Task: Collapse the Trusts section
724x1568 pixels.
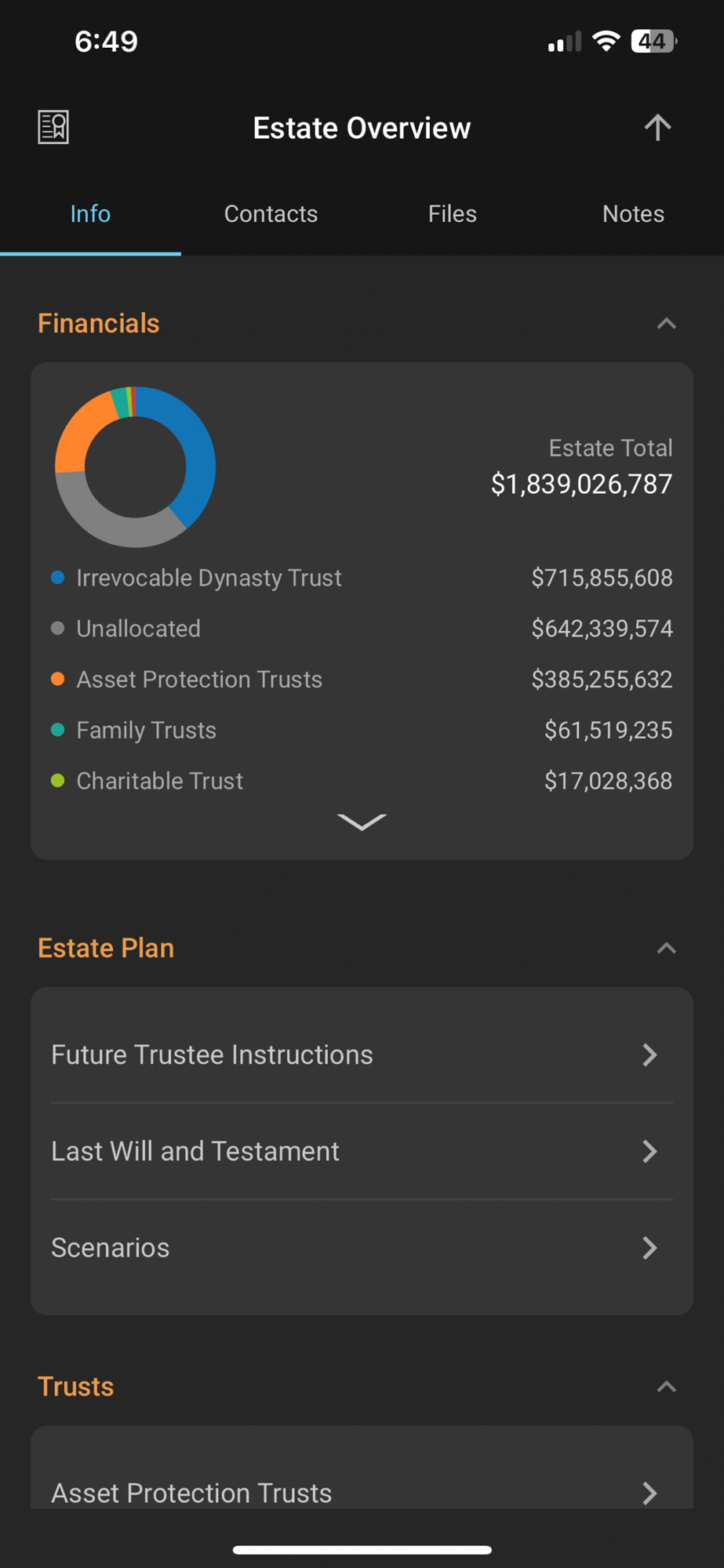Action: click(x=666, y=1386)
